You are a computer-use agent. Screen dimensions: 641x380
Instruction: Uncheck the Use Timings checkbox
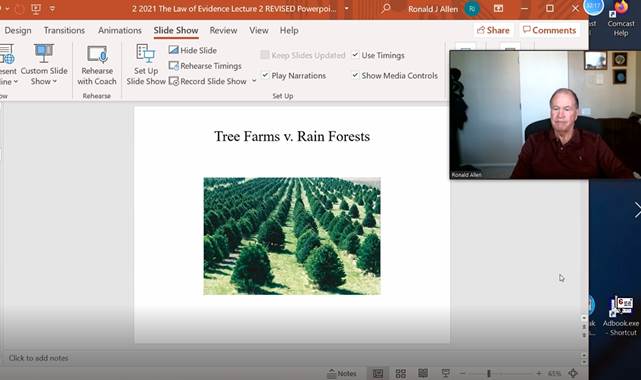pos(355,54)
